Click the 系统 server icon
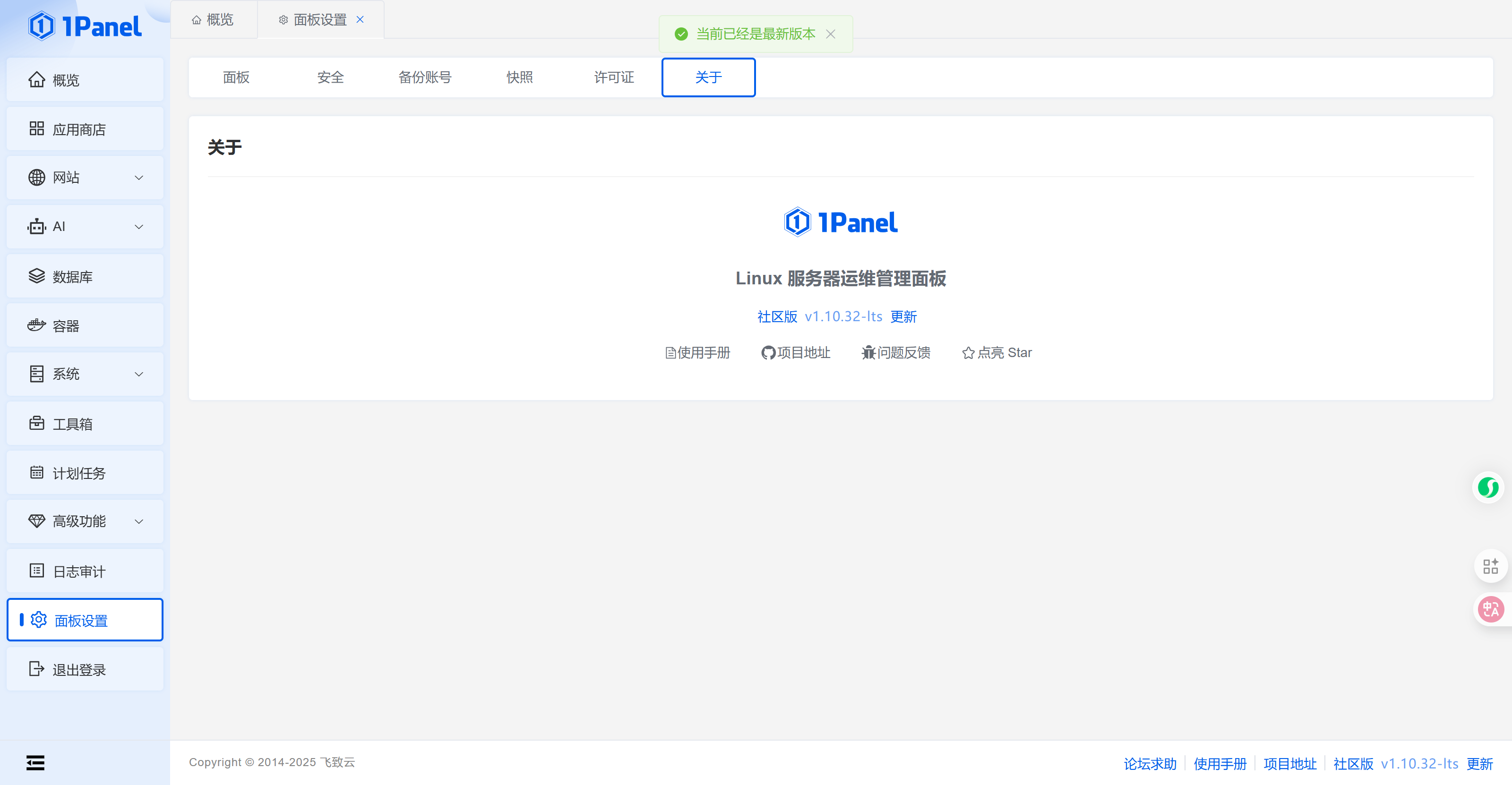 (36, 374)
